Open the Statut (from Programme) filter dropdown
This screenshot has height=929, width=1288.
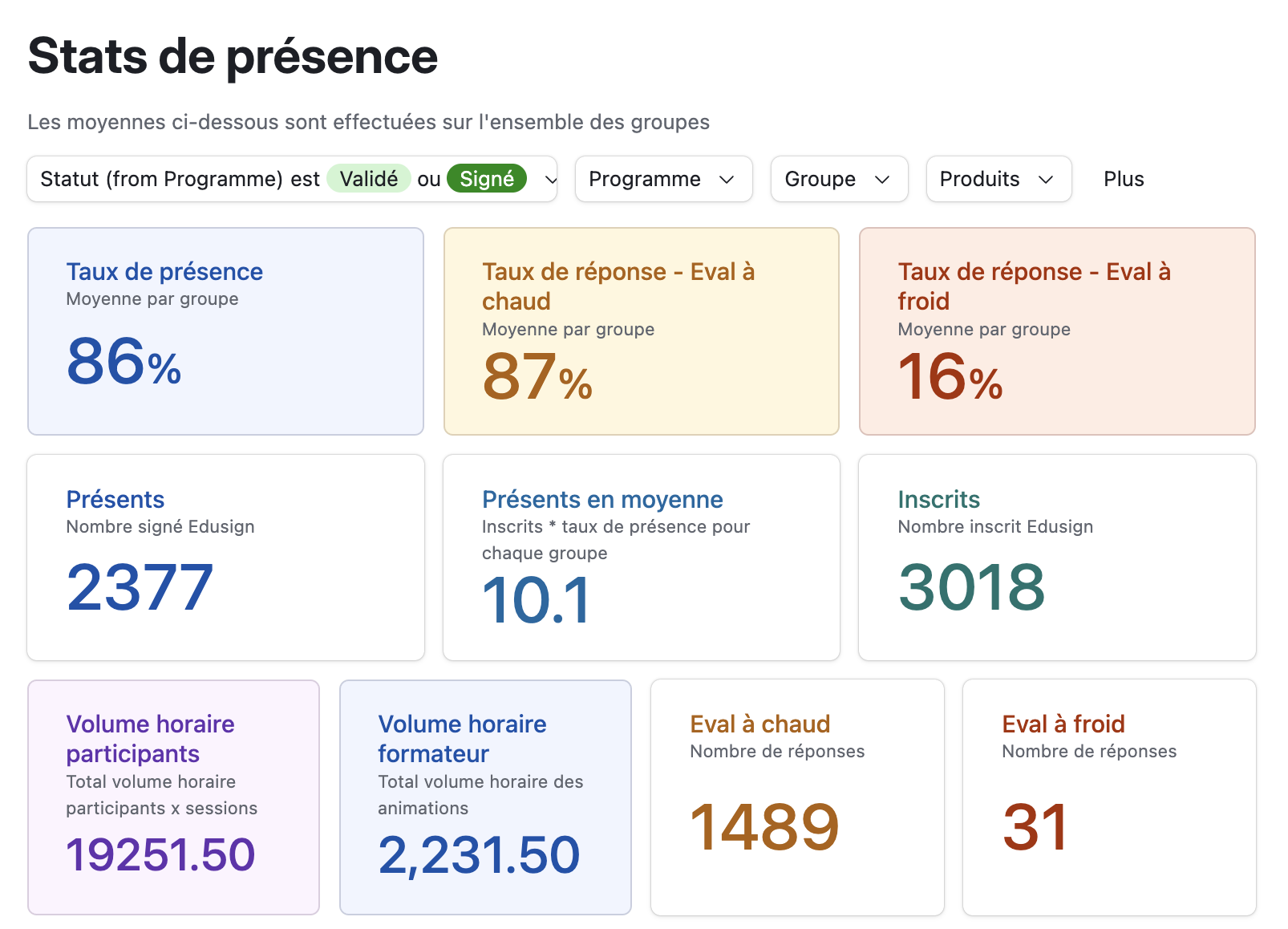292,179
